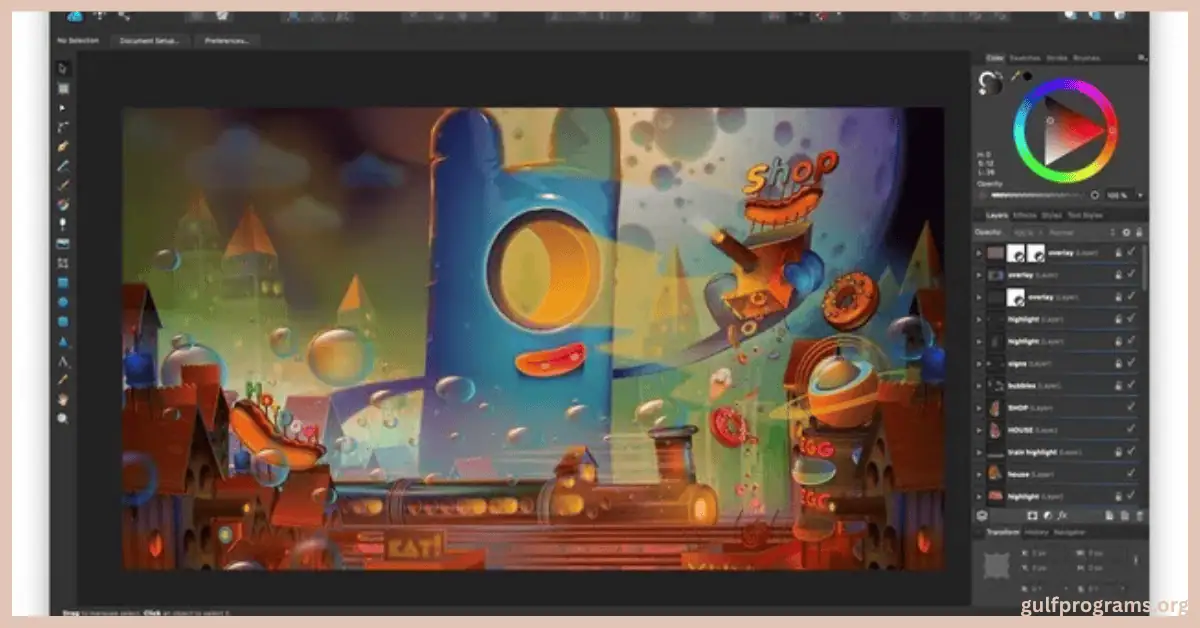Toggle visibility of the bubbles layer
Viewport: 1200px width, 628px height.
1130,384
